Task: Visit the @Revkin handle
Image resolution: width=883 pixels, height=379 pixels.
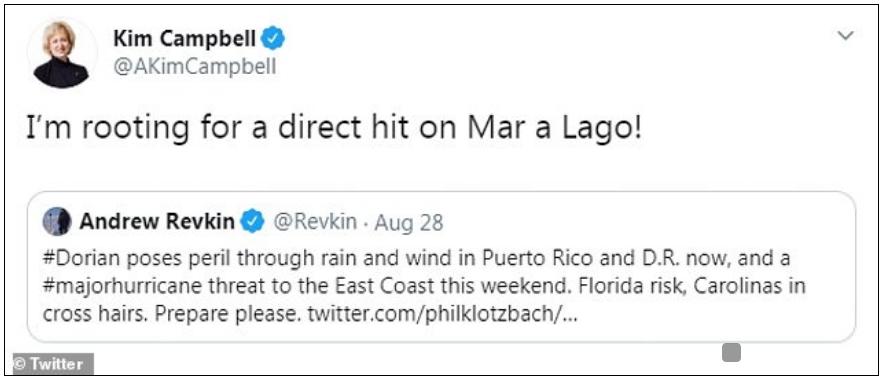Action: (315, 222)
